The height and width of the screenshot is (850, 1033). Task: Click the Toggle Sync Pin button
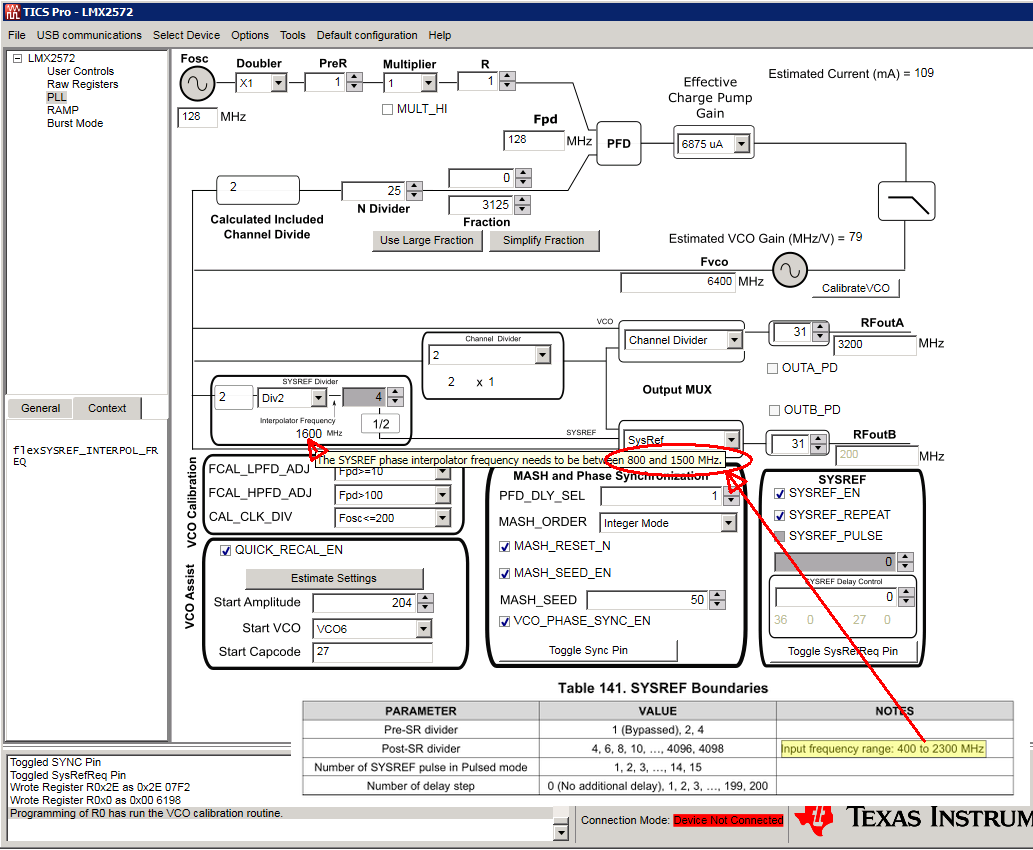[x=588, y=650]
